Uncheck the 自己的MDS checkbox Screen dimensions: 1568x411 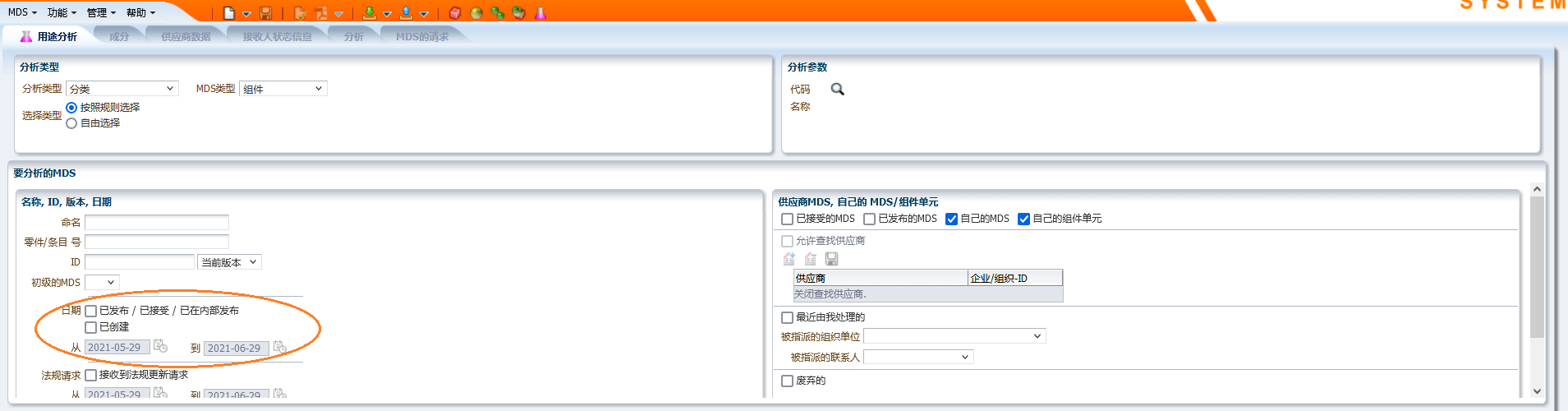951,219
